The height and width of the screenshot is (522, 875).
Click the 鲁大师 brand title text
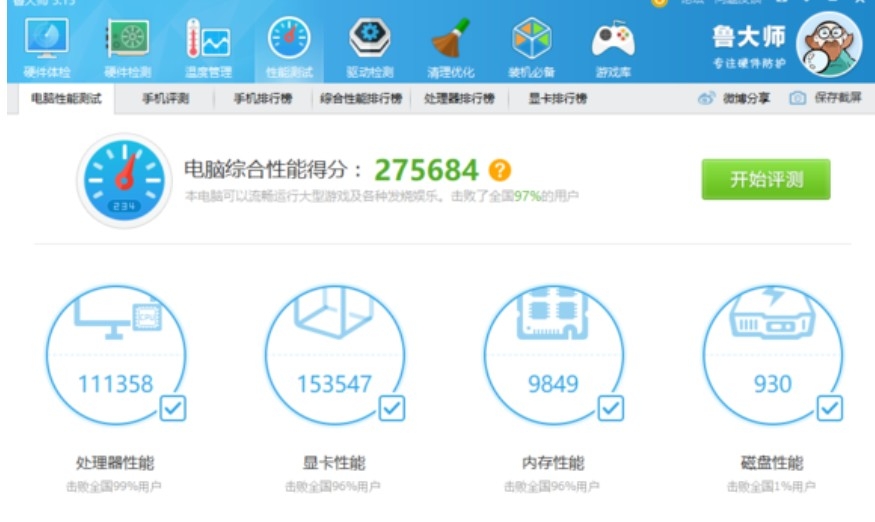coord(749,37)
